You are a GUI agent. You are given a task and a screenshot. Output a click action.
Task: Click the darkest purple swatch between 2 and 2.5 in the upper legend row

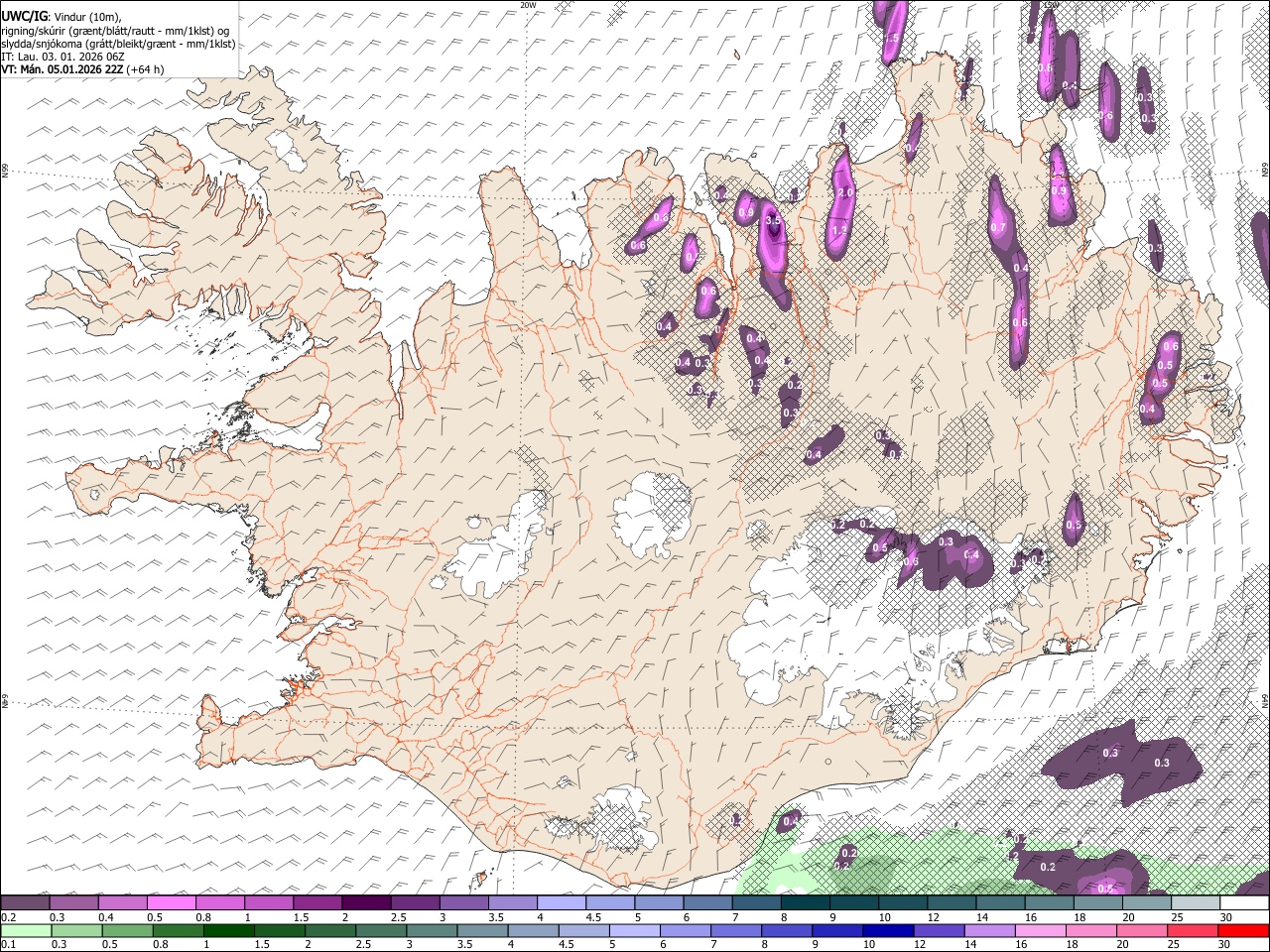(365, 902)
